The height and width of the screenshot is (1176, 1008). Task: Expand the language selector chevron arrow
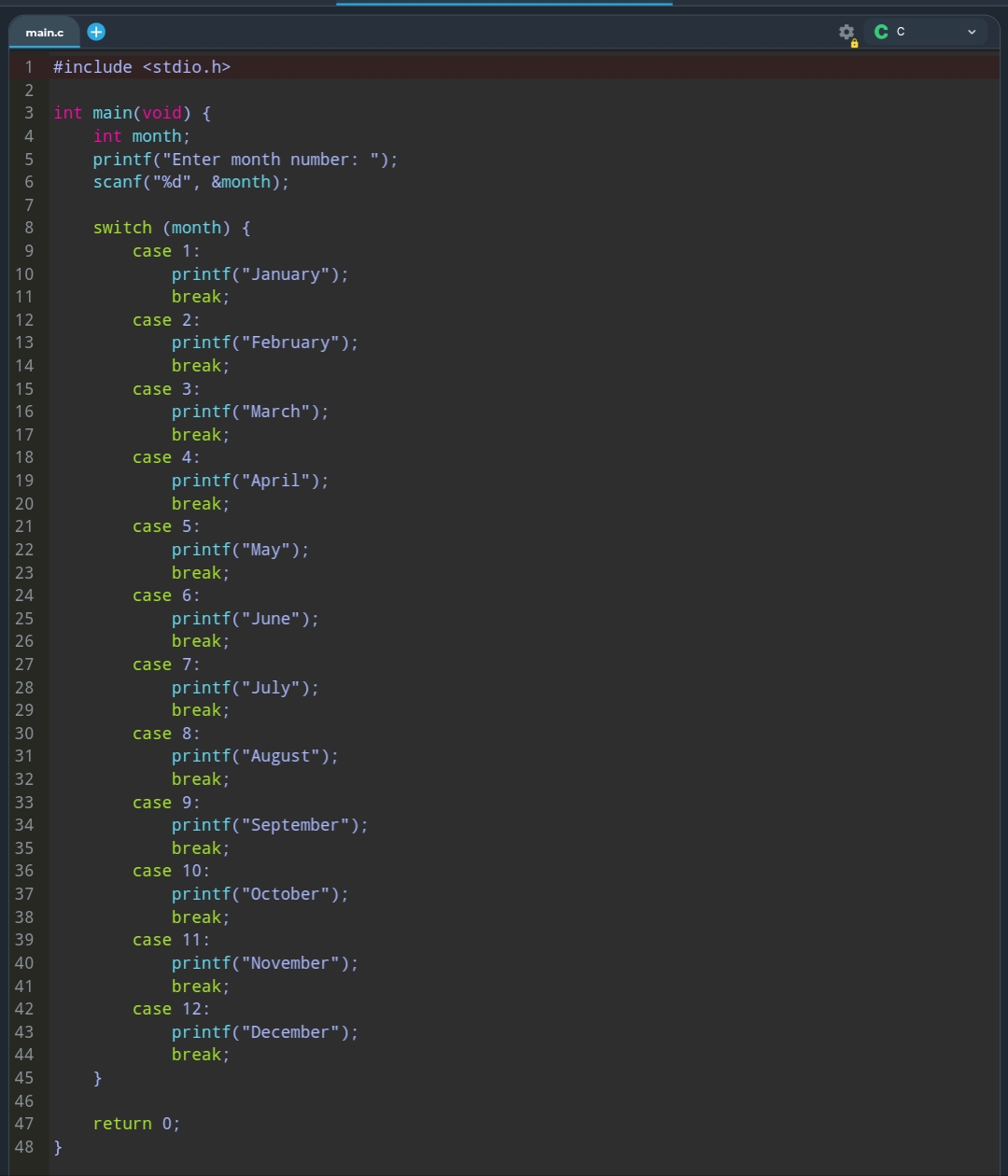coord(972,32)
